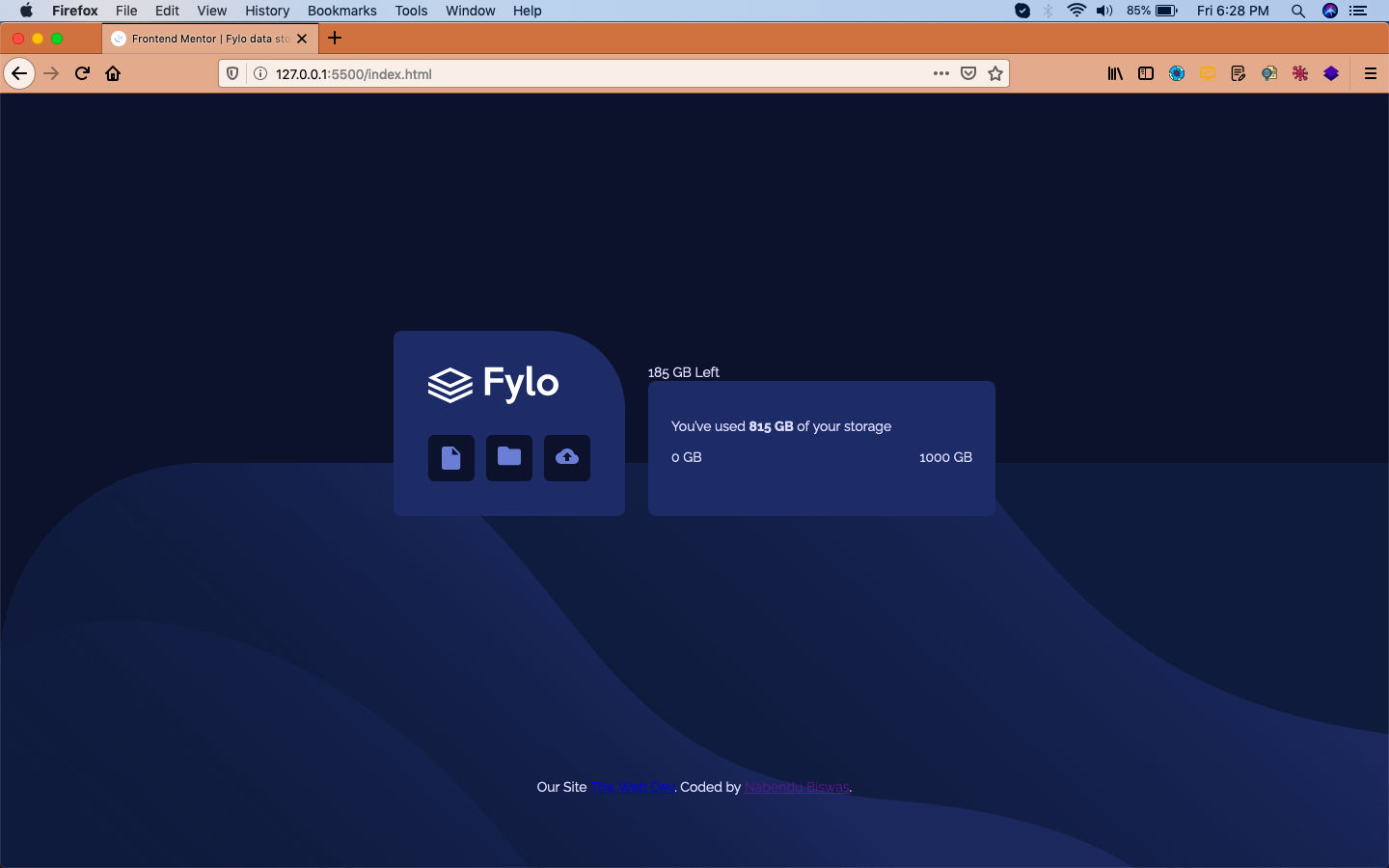1389x868 pixels.
Task: Open macOS Spotlight search
Action: [x=1298, y=11]
